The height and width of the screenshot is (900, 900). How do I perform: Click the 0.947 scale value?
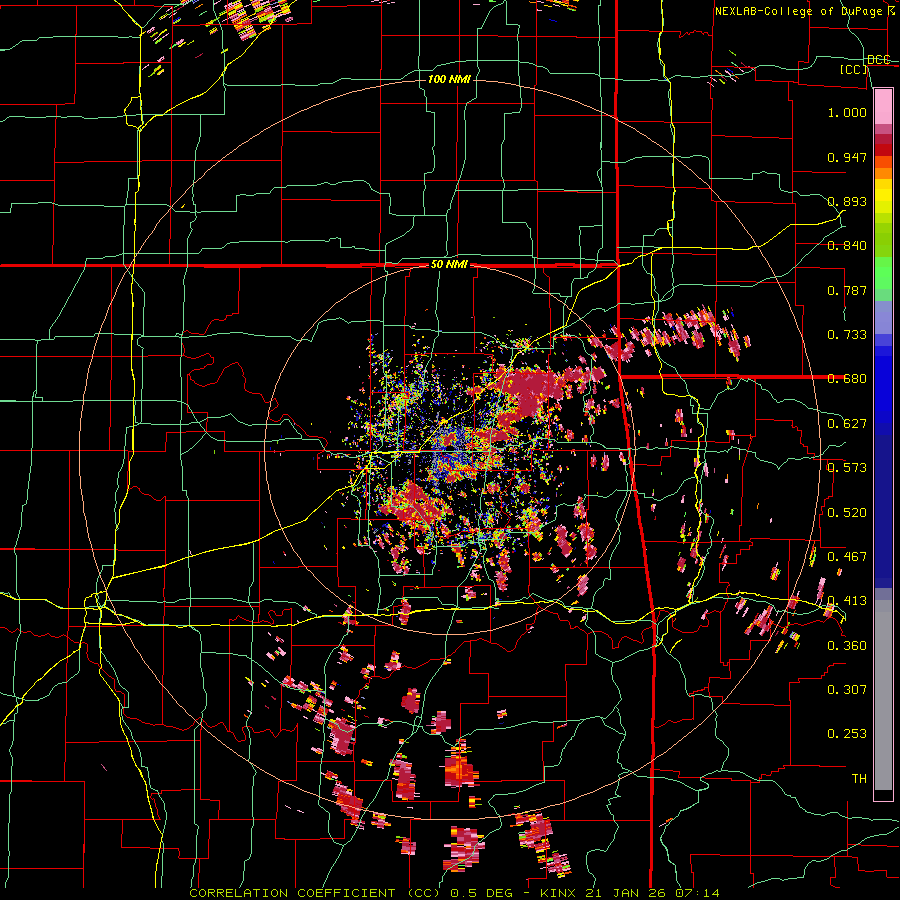point(847,157)
